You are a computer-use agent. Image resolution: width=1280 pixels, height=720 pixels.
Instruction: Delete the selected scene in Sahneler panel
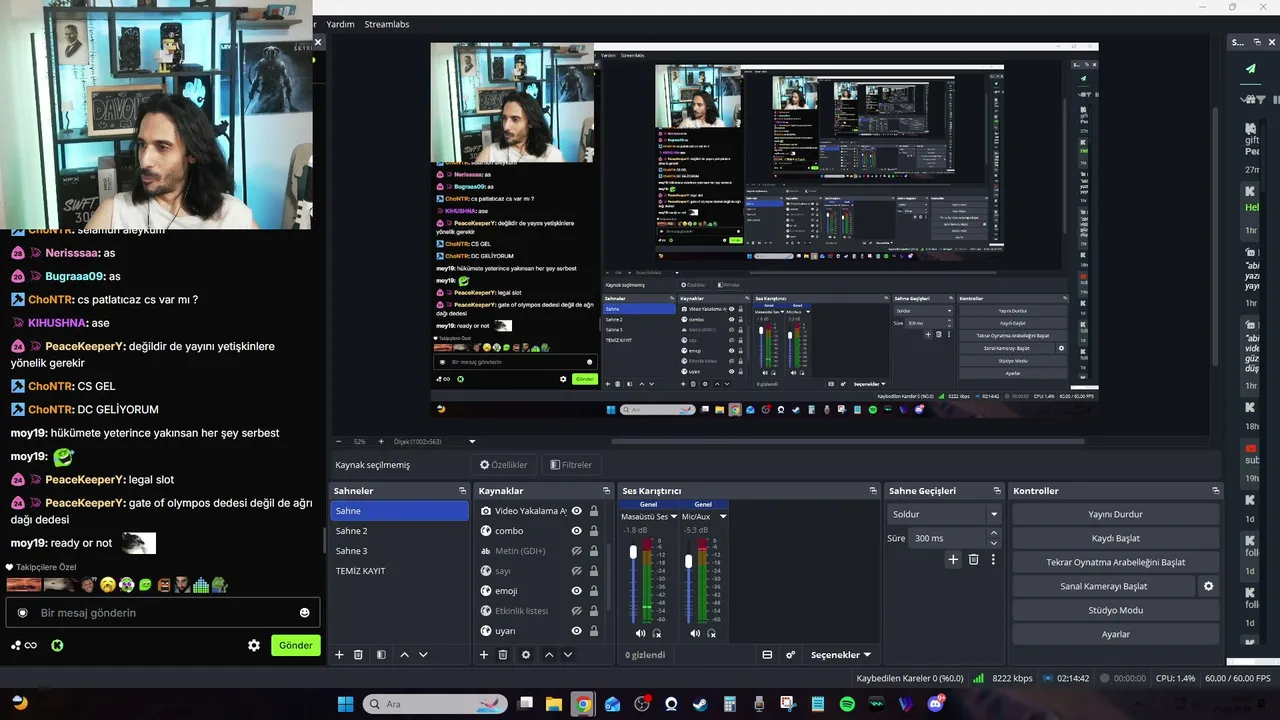[358, 655]
